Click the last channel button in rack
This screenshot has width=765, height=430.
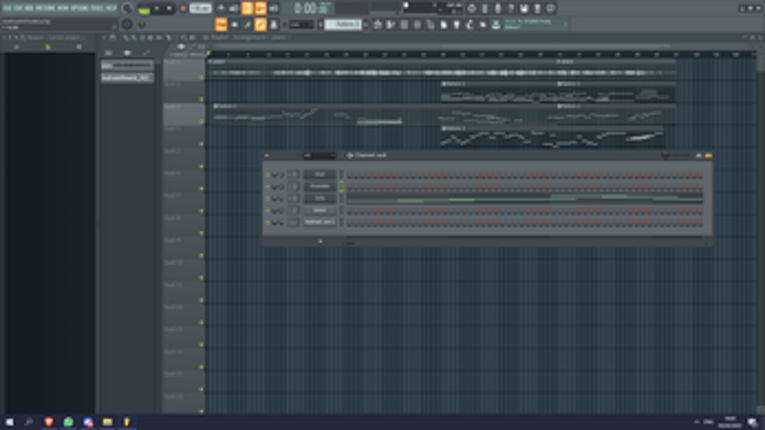pyautogui.click(x=320, y=222)
